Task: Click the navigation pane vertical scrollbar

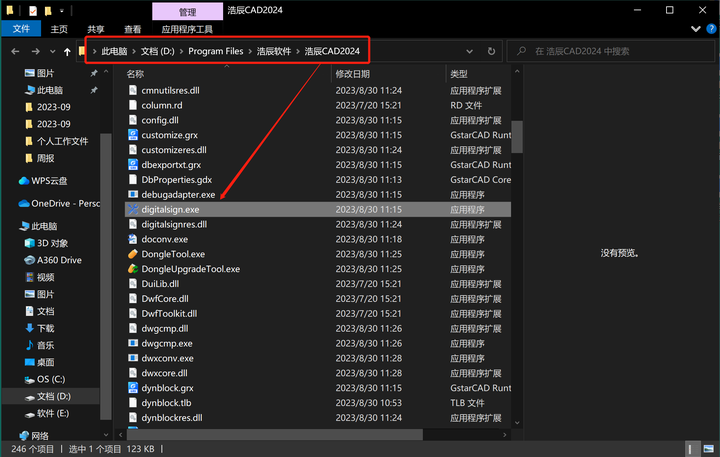Action: point(106,276)
